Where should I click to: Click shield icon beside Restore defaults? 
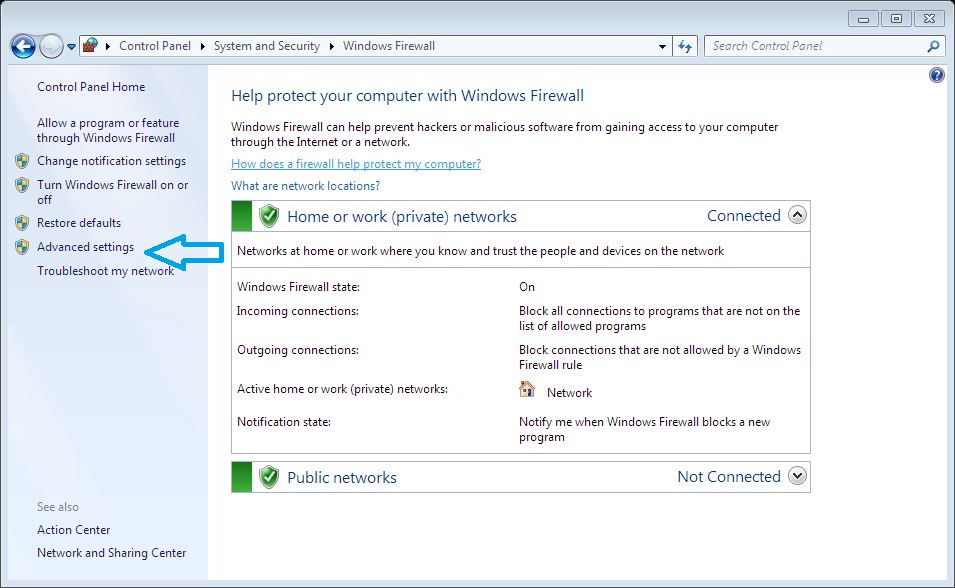22,223
